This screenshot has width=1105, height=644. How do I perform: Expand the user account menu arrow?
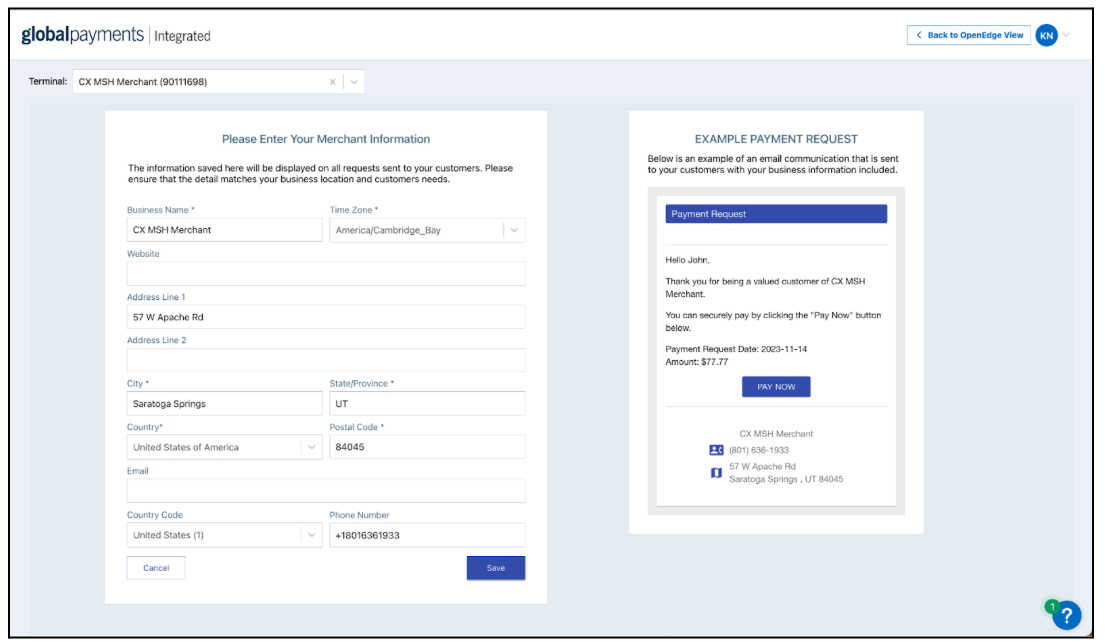pyautogui.click(x=1066, y=35)
